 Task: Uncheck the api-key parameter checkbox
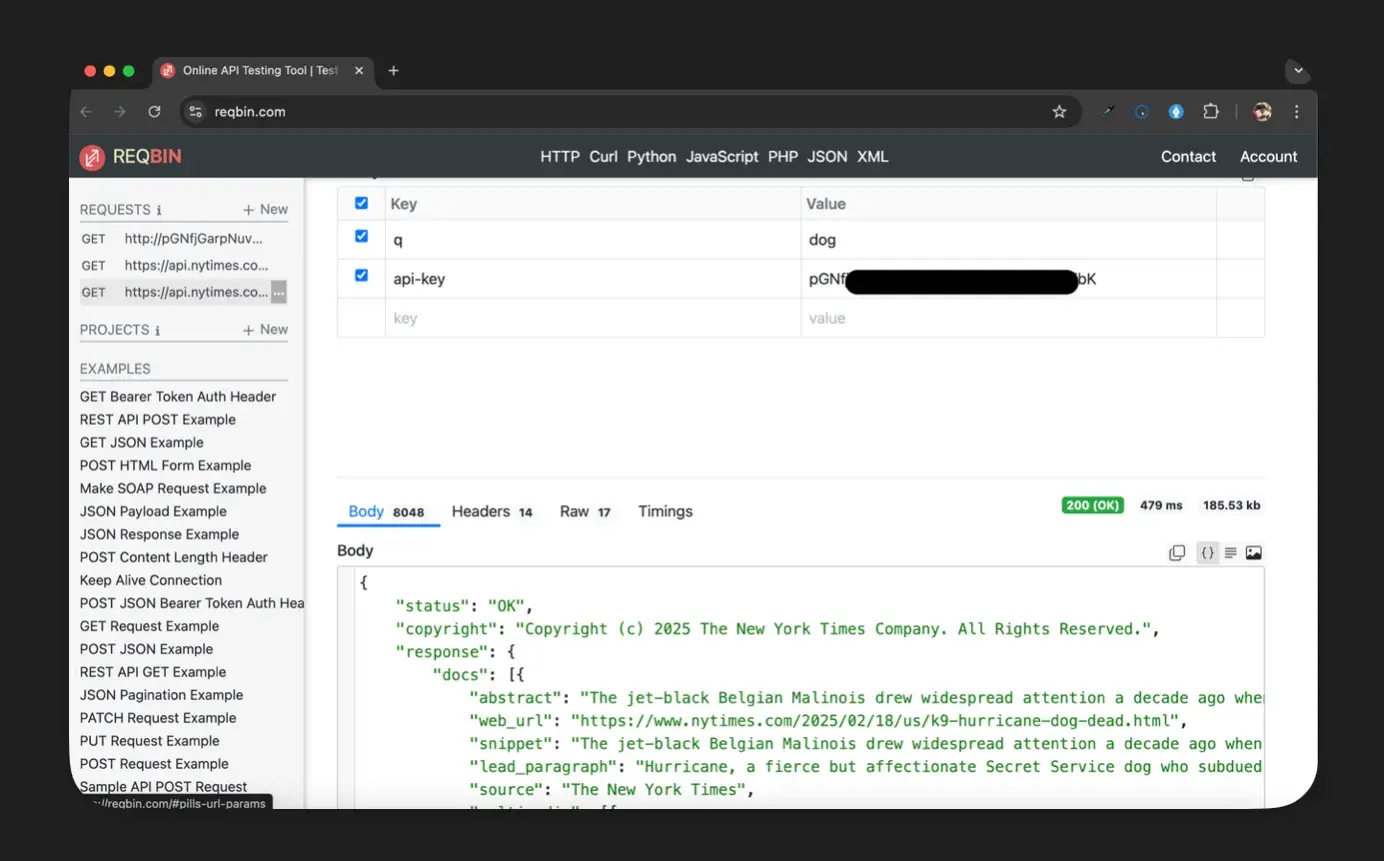tap(362, 276)
